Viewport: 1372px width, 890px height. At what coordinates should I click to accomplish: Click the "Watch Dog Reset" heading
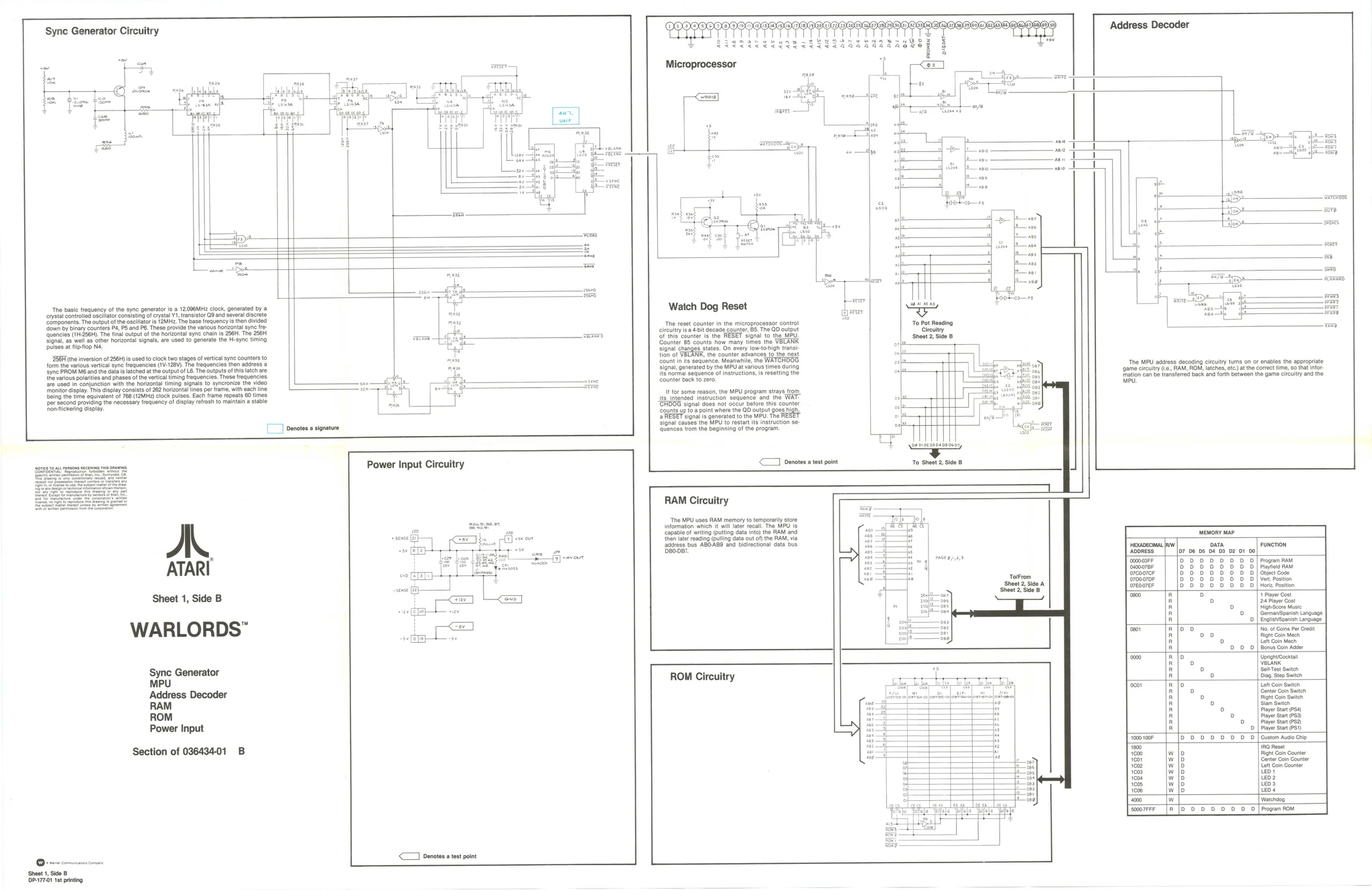pyautogui.click(x=707, y=306)
